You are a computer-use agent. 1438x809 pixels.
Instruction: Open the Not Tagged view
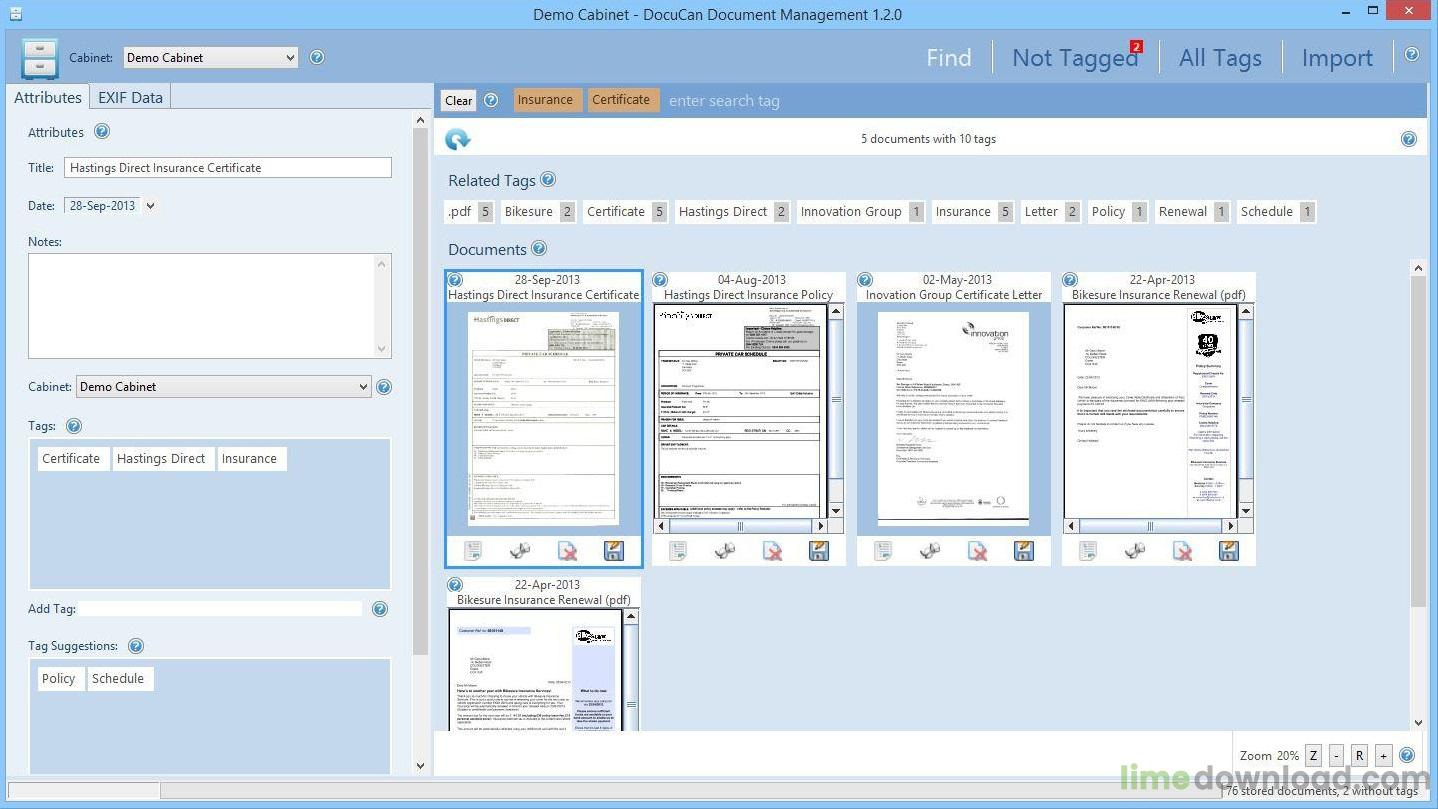pyautogui.click(x=1075, y=58)
